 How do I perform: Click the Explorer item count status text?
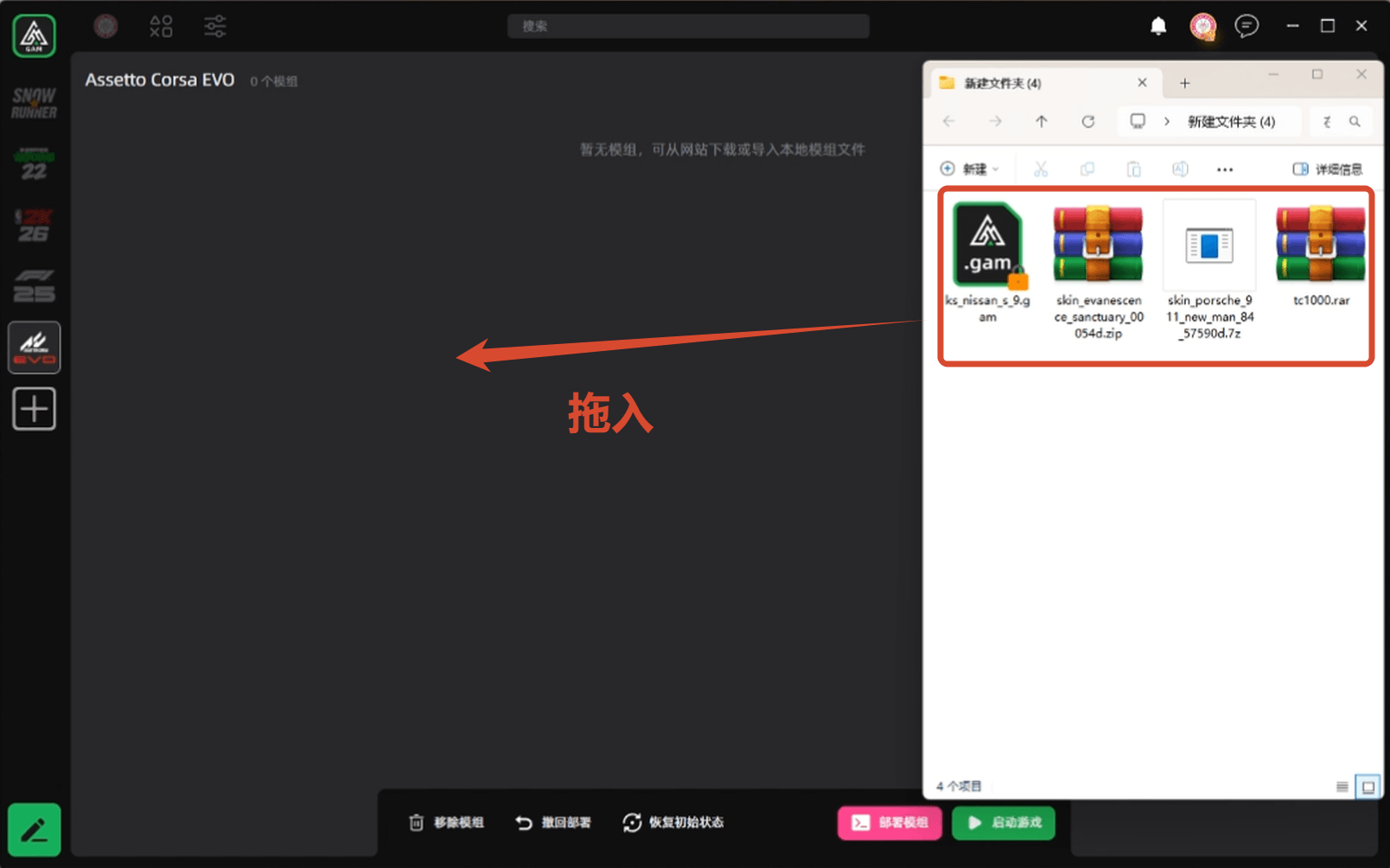pos(959,786)
